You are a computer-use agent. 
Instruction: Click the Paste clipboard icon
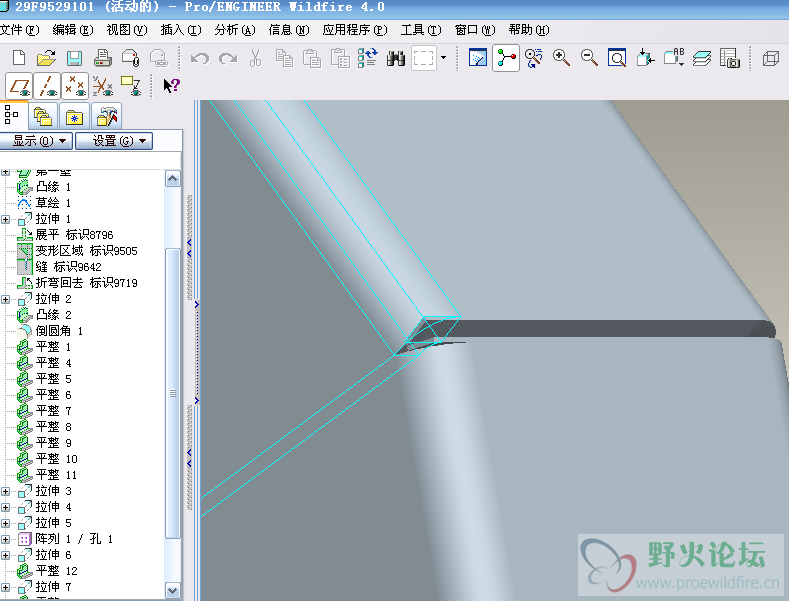coord(312,58)
